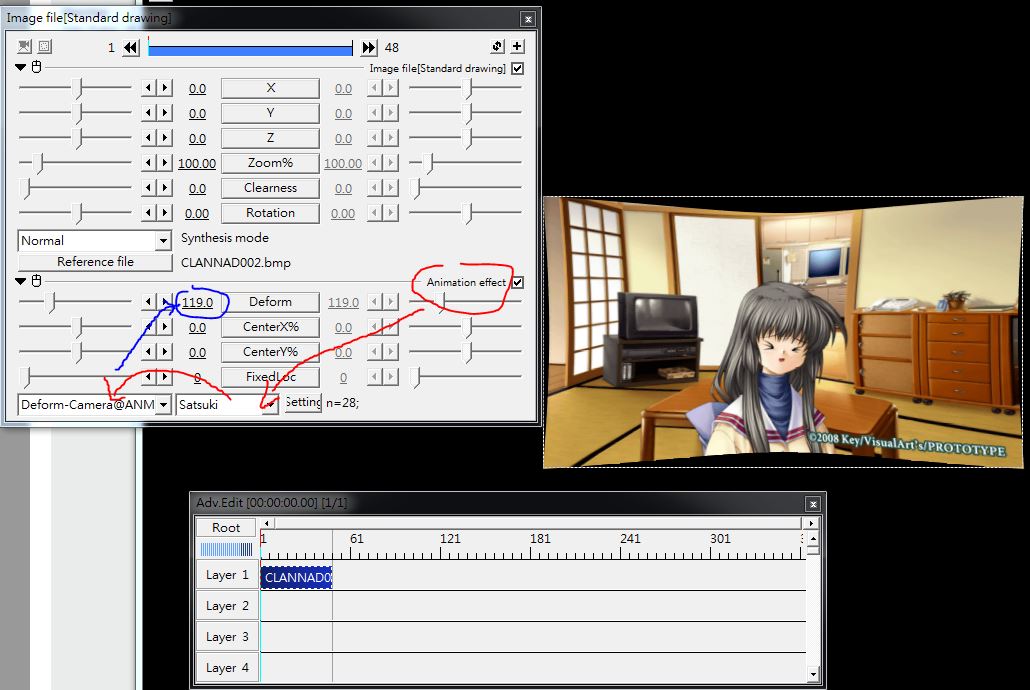Screen dimensions: 1030x690
Task: Uncheck the Animation effect checkbox
Action: (518, 283)
